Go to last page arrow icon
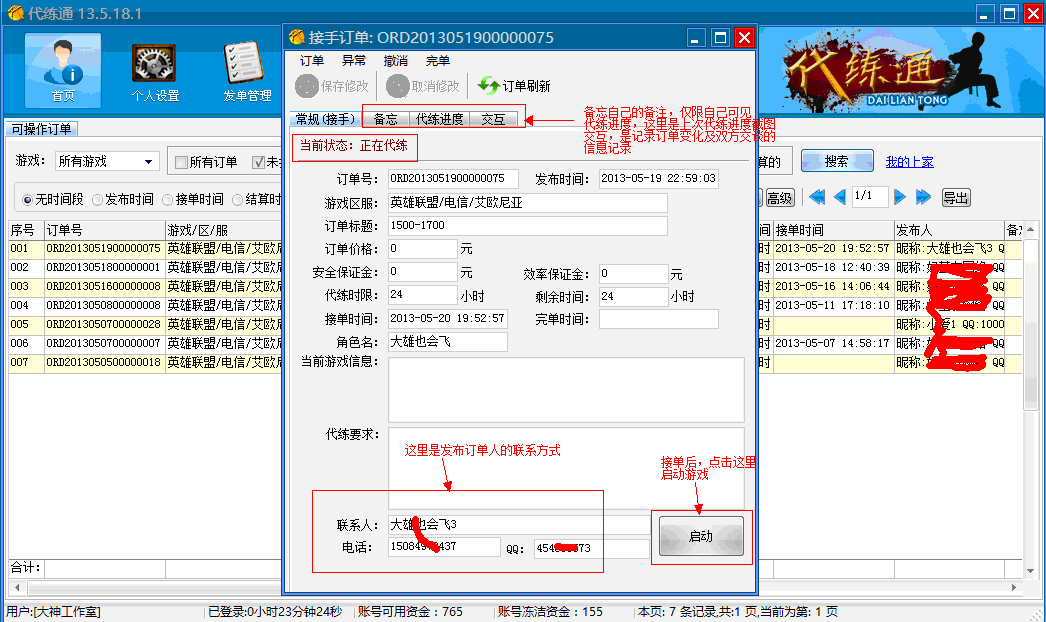Screen dimensions: 1046x622 pos(923,197)
